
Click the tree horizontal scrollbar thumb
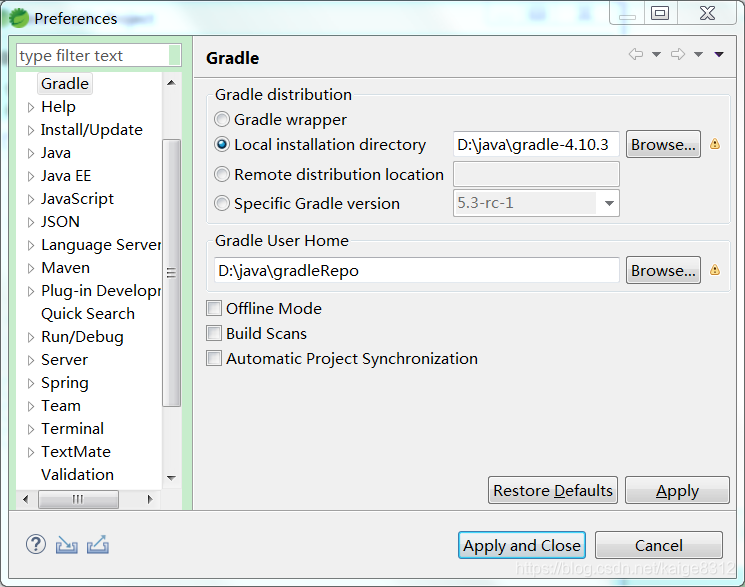(78, 499)
